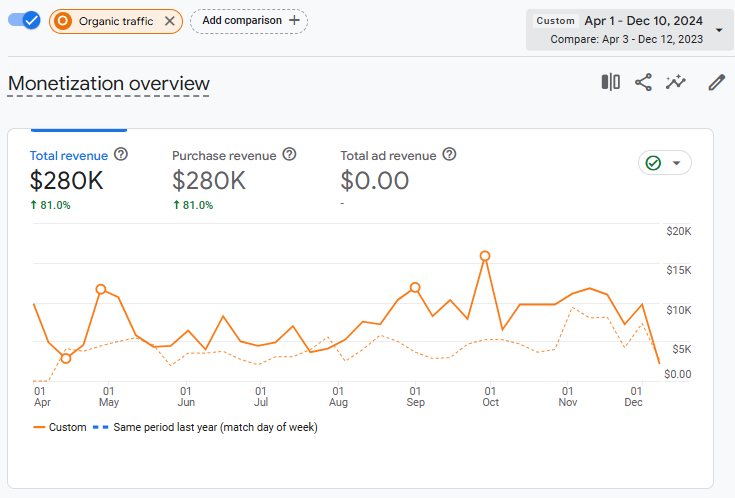Click the plus in Add comparison
Image resolution: width=735 pixels, height=498 pixels.
click(293, 20)
